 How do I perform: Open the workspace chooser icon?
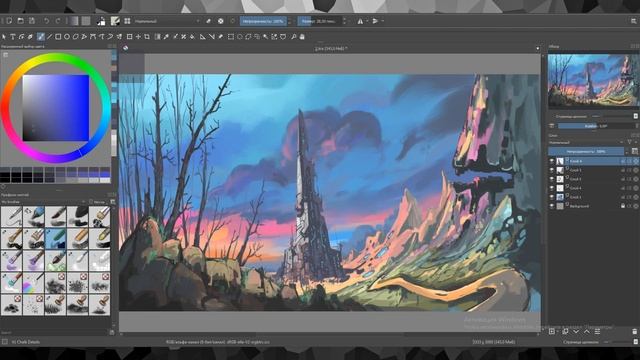click(633, 21)
